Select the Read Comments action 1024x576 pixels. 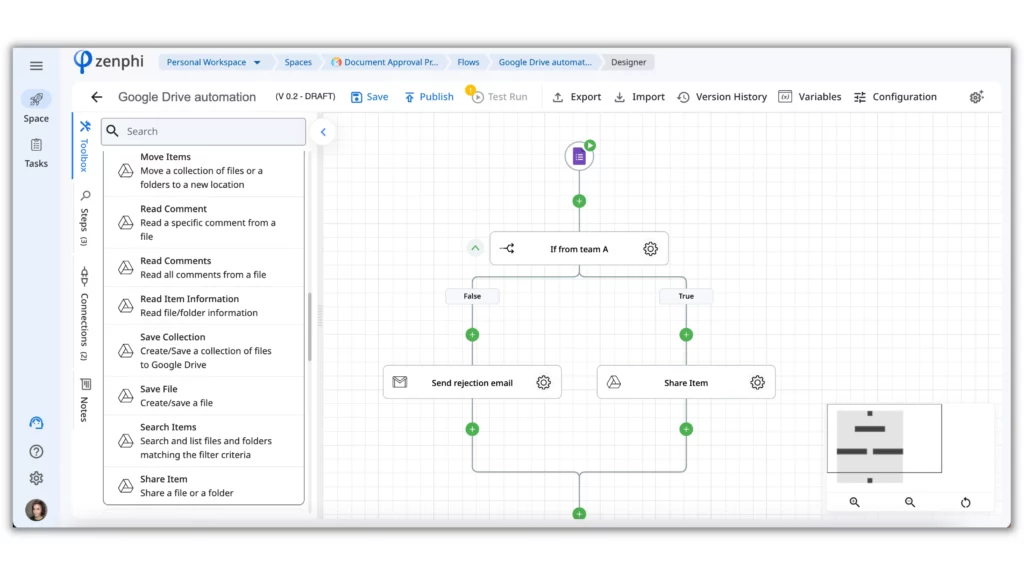pyautogui.click(x=204, y=268)
